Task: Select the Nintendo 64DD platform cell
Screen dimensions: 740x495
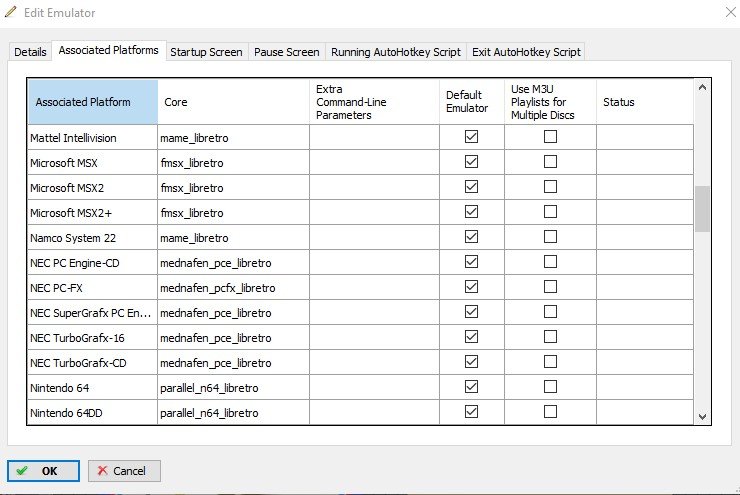Action: [92, 413]
